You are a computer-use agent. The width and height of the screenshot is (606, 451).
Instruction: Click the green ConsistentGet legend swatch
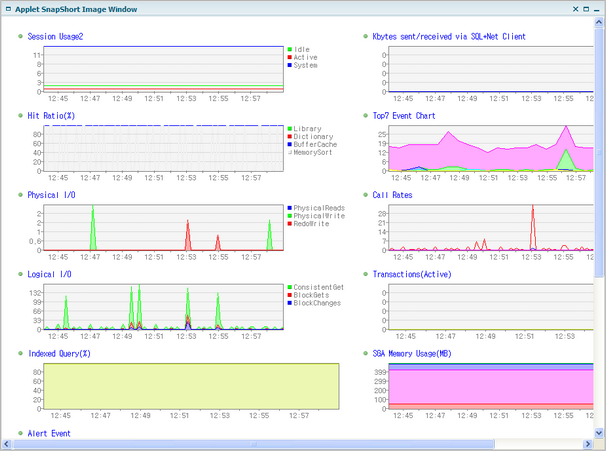(290, 287)
